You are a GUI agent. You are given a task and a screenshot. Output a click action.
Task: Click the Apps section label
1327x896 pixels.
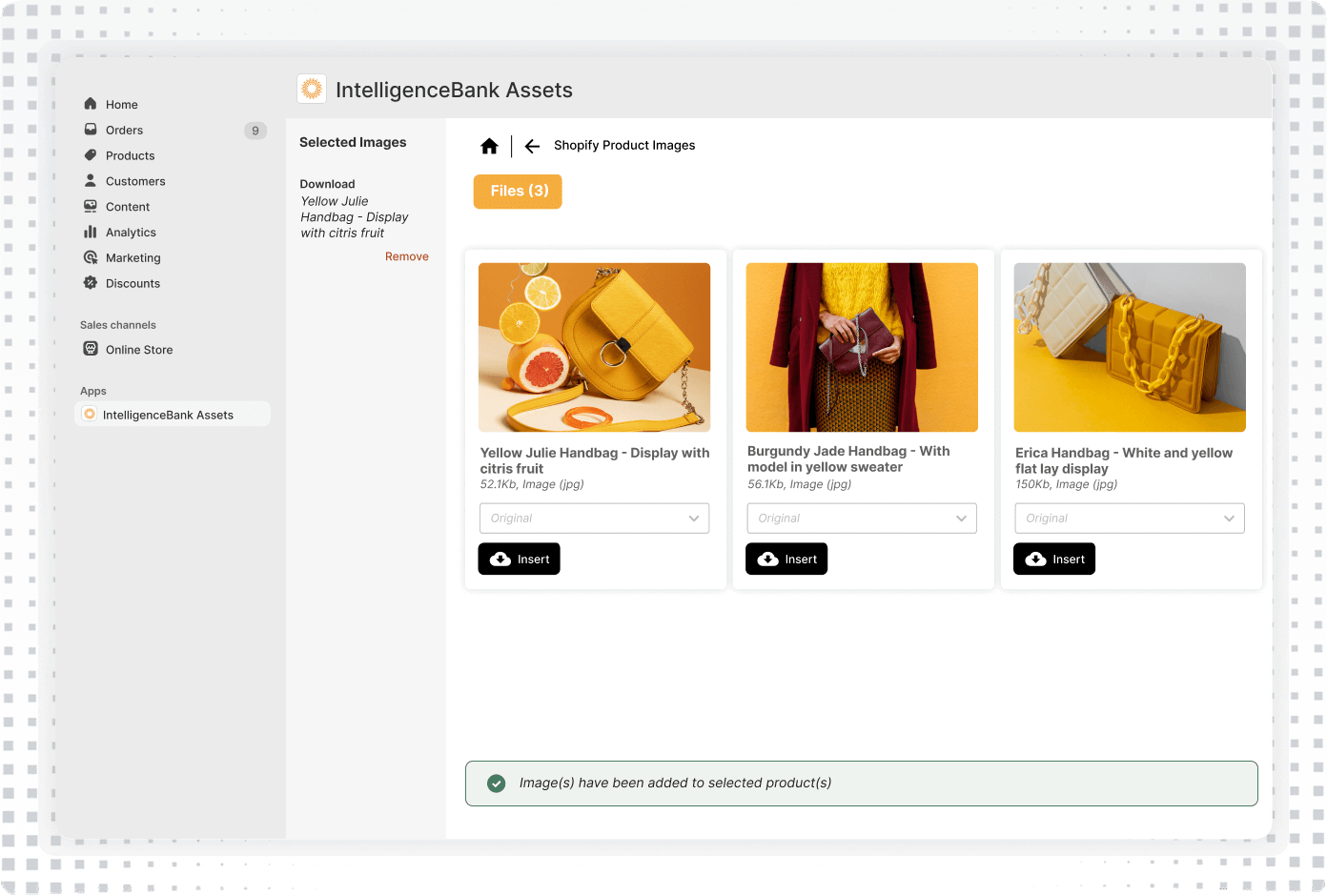pos(93,392)
